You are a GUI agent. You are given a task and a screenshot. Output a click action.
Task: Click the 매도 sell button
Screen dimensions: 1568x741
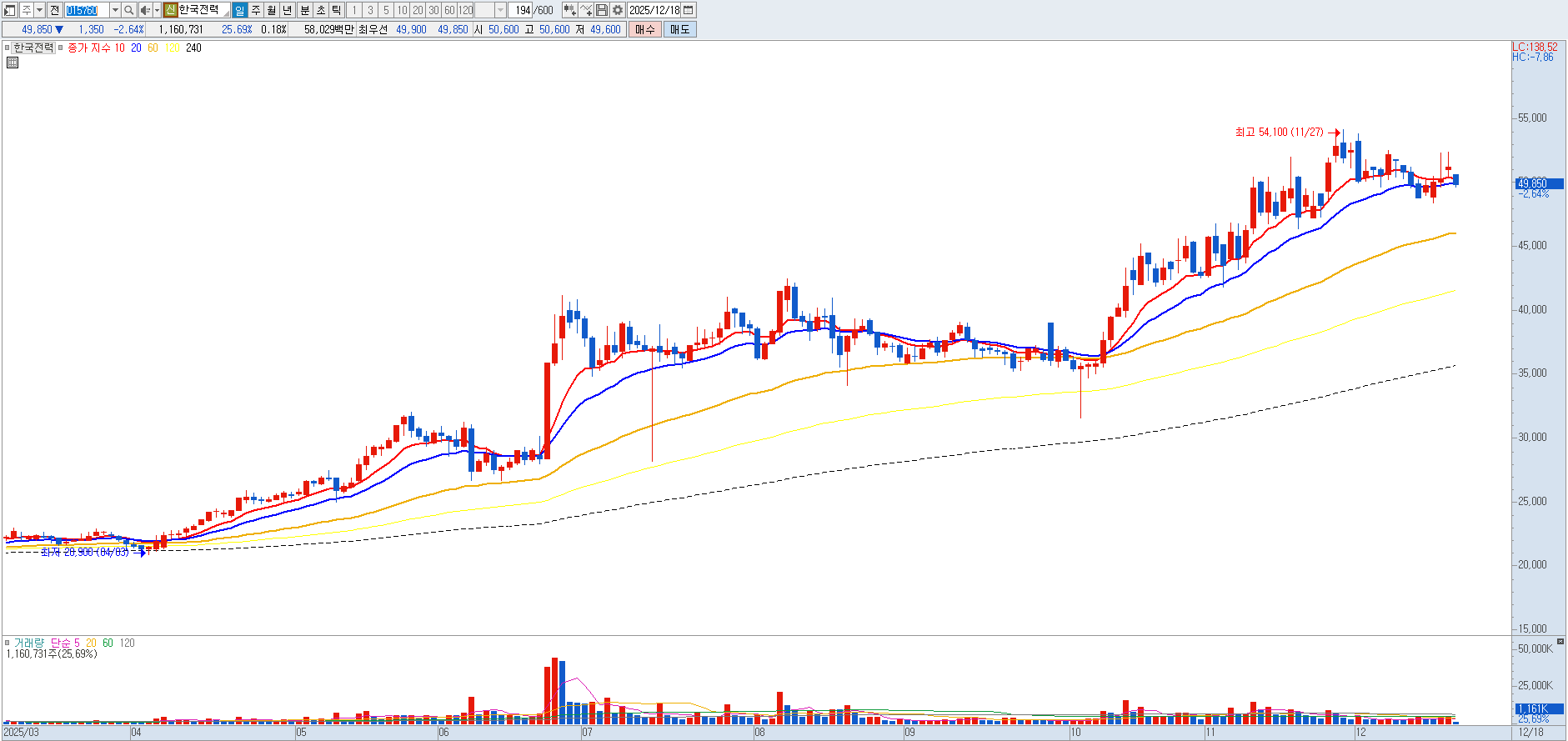[x=680, y=29]
